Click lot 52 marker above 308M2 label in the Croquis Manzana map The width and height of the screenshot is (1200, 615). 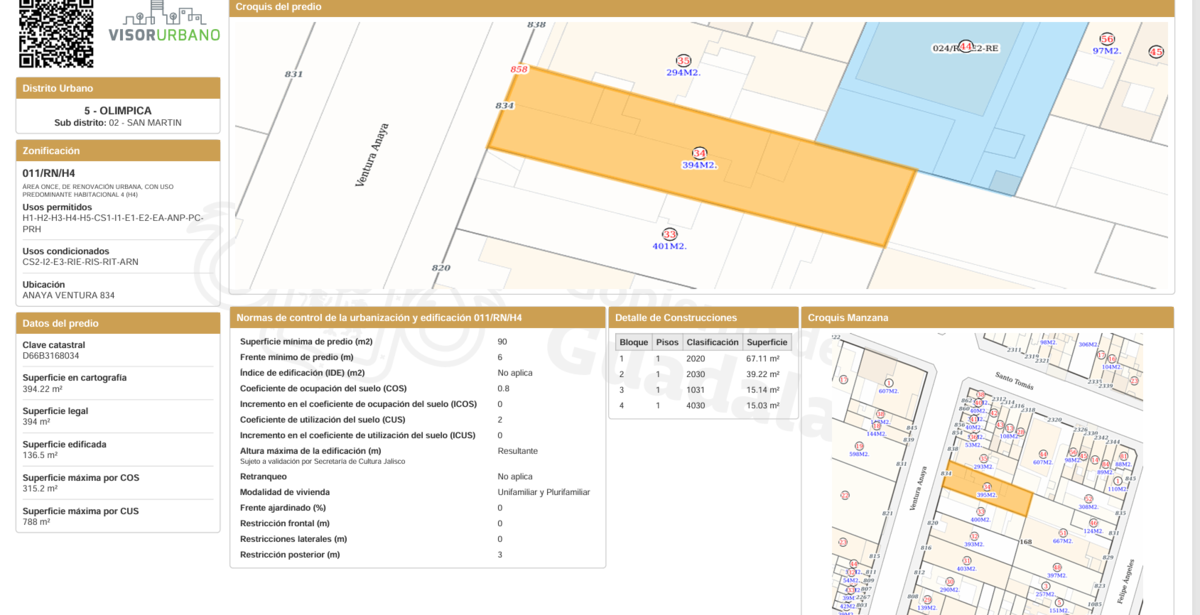(1089, 498)
